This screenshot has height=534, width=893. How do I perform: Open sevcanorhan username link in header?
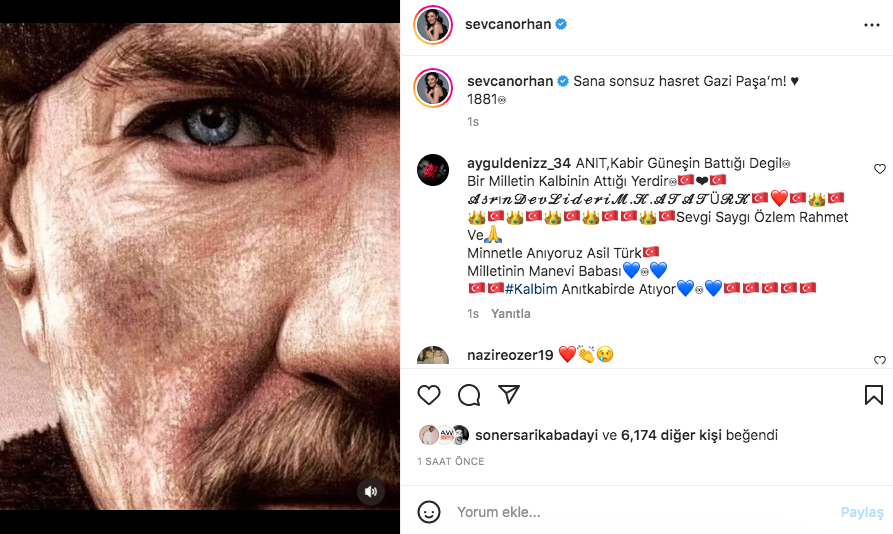point(508,24)
